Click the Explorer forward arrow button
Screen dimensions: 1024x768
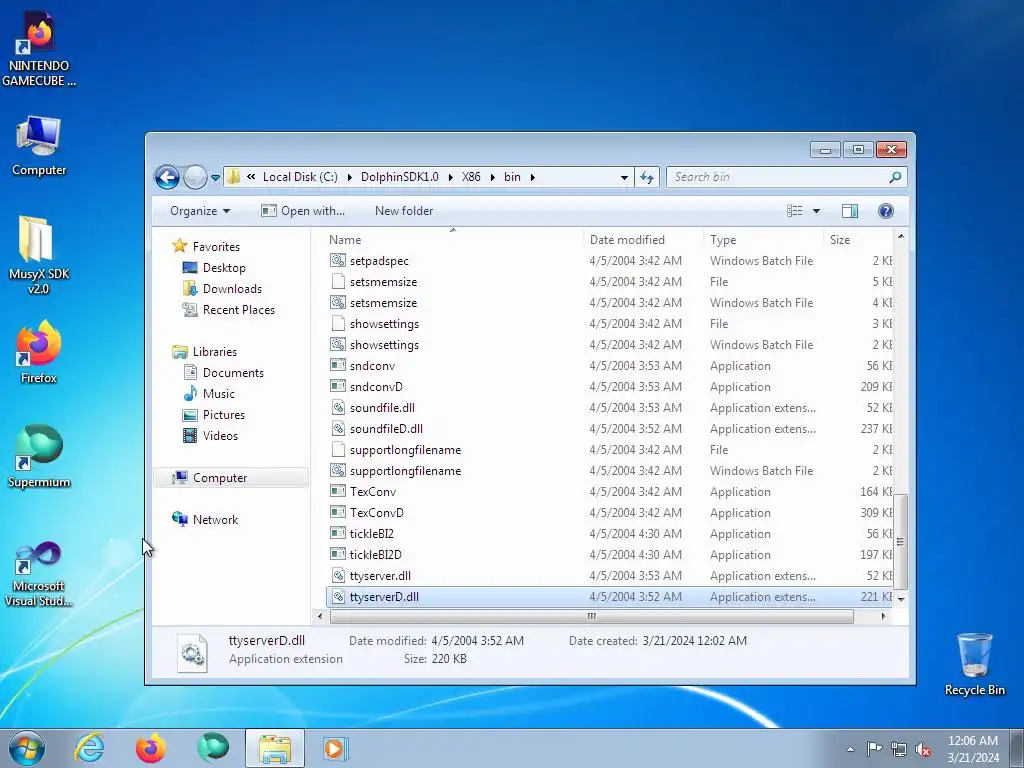click(195, 177)
